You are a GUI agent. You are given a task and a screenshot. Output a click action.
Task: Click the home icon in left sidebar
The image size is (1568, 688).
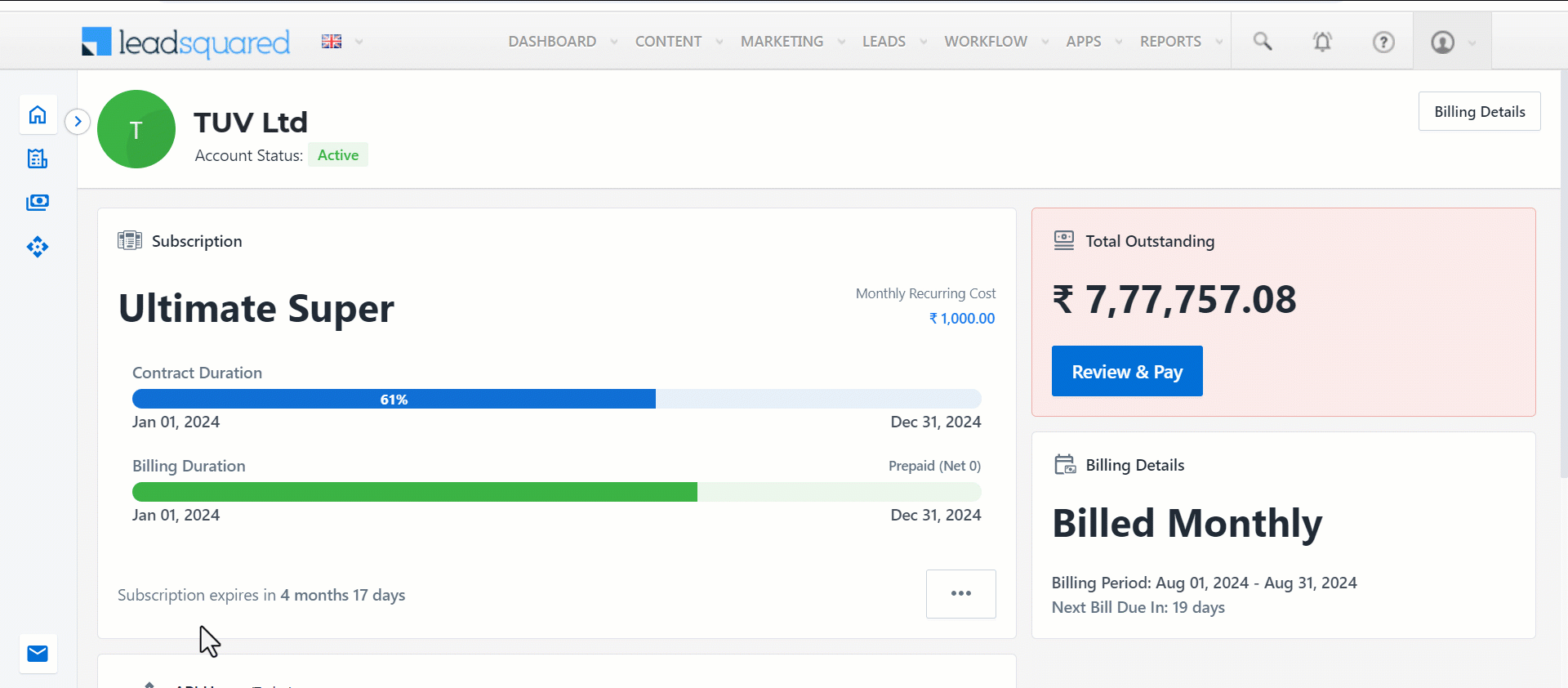38,115
